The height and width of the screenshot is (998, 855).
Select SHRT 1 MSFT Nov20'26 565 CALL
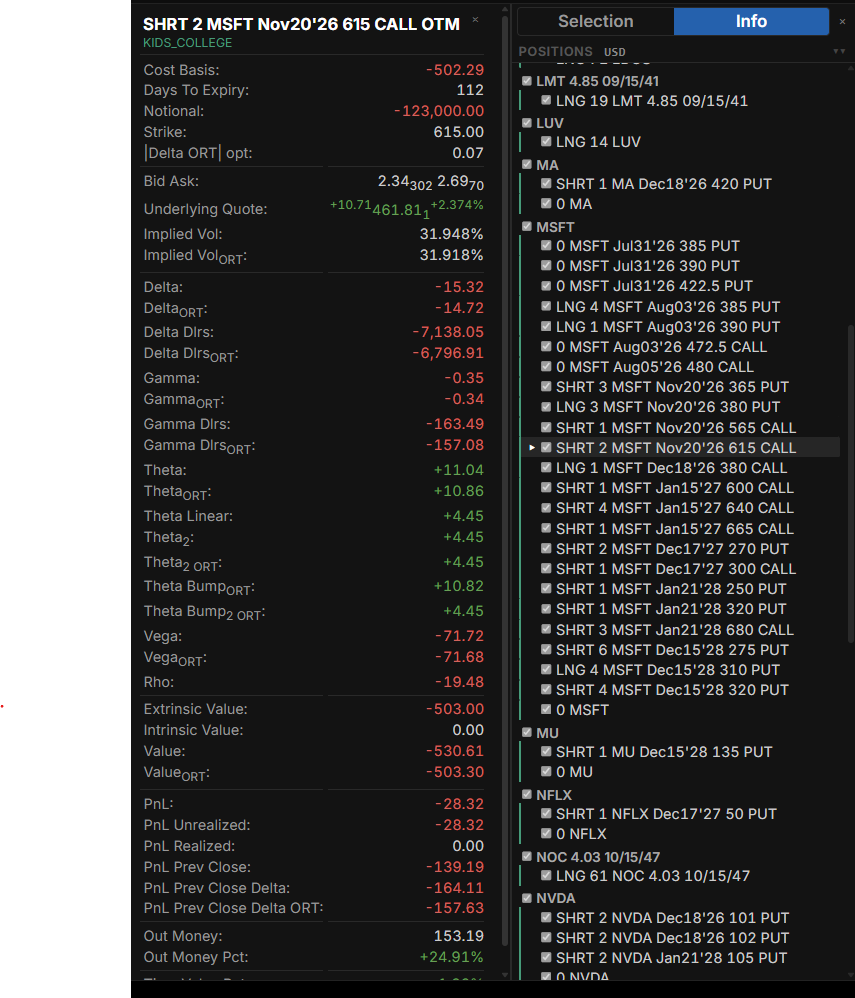675,428
